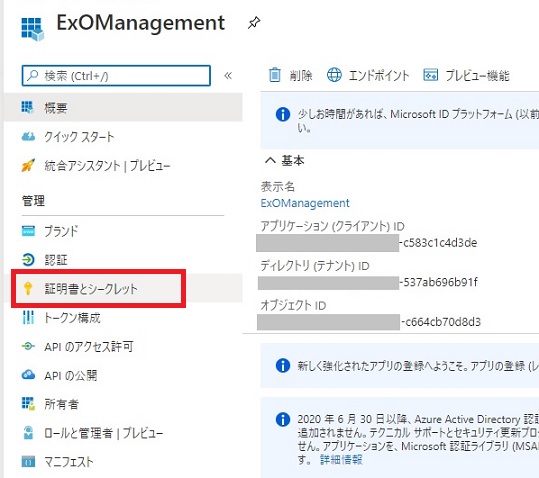Open ロールと管理者 | プレビュー
The height and width of the screenshot is (478, 539).
104,433
